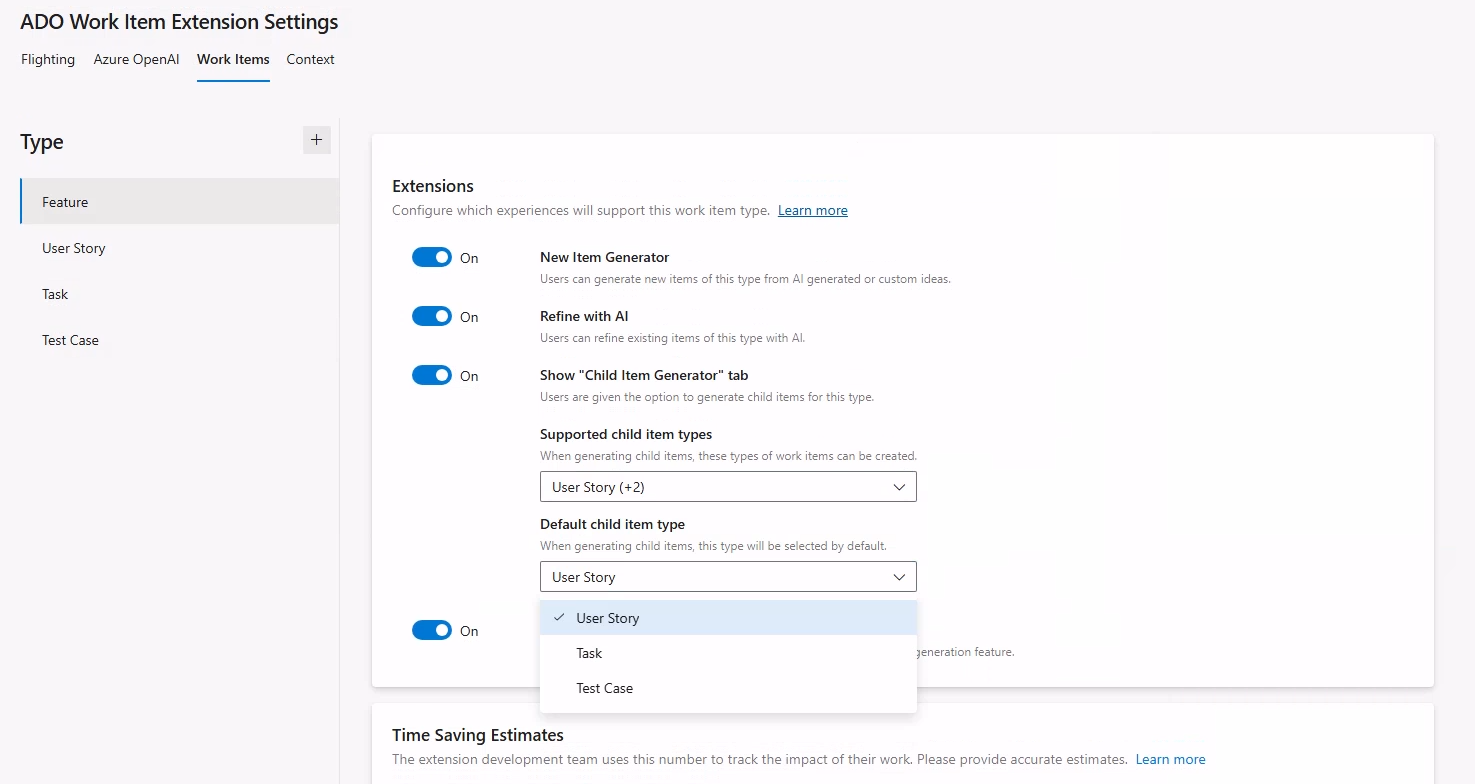The height and width of the screenshot is (784, 1475).
Task: Click the Extensions Learn more link
Action: (x=812, y=210)
